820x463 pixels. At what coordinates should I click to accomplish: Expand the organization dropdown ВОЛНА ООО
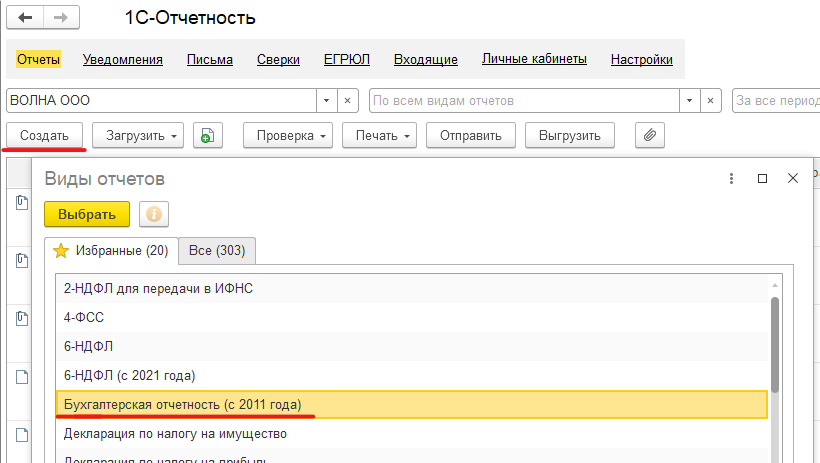click(x=326, y=100)
